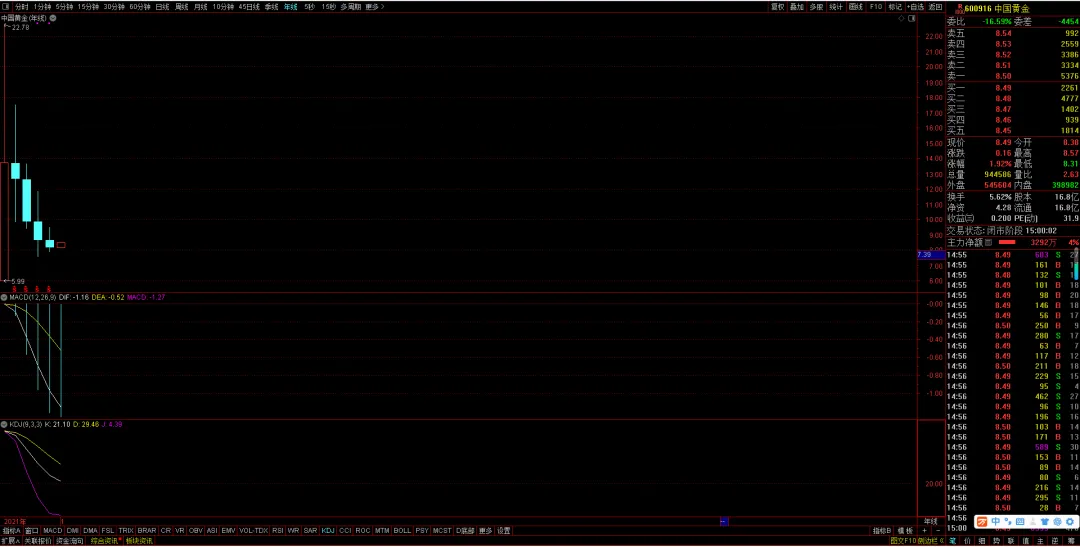
Task: Select the 1分钟 period
Action: point(42,6)
